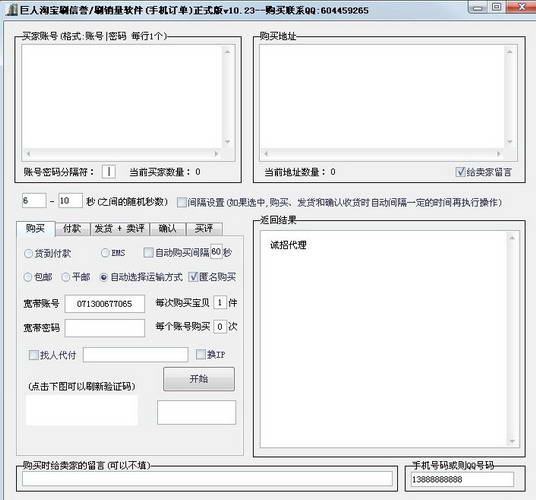
Task: Switch to the 购买 tab
Action: (x=36, y=228)
